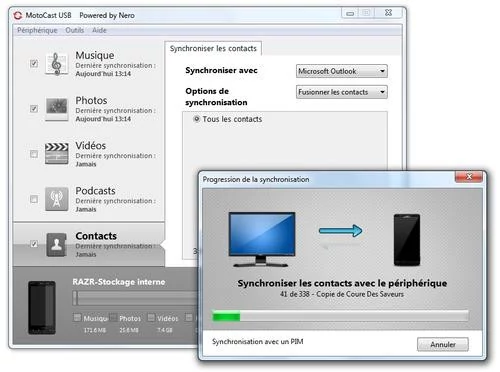Select the Contacts person icon
Viewport: 500px width, 372px height.
pos(57,244)
